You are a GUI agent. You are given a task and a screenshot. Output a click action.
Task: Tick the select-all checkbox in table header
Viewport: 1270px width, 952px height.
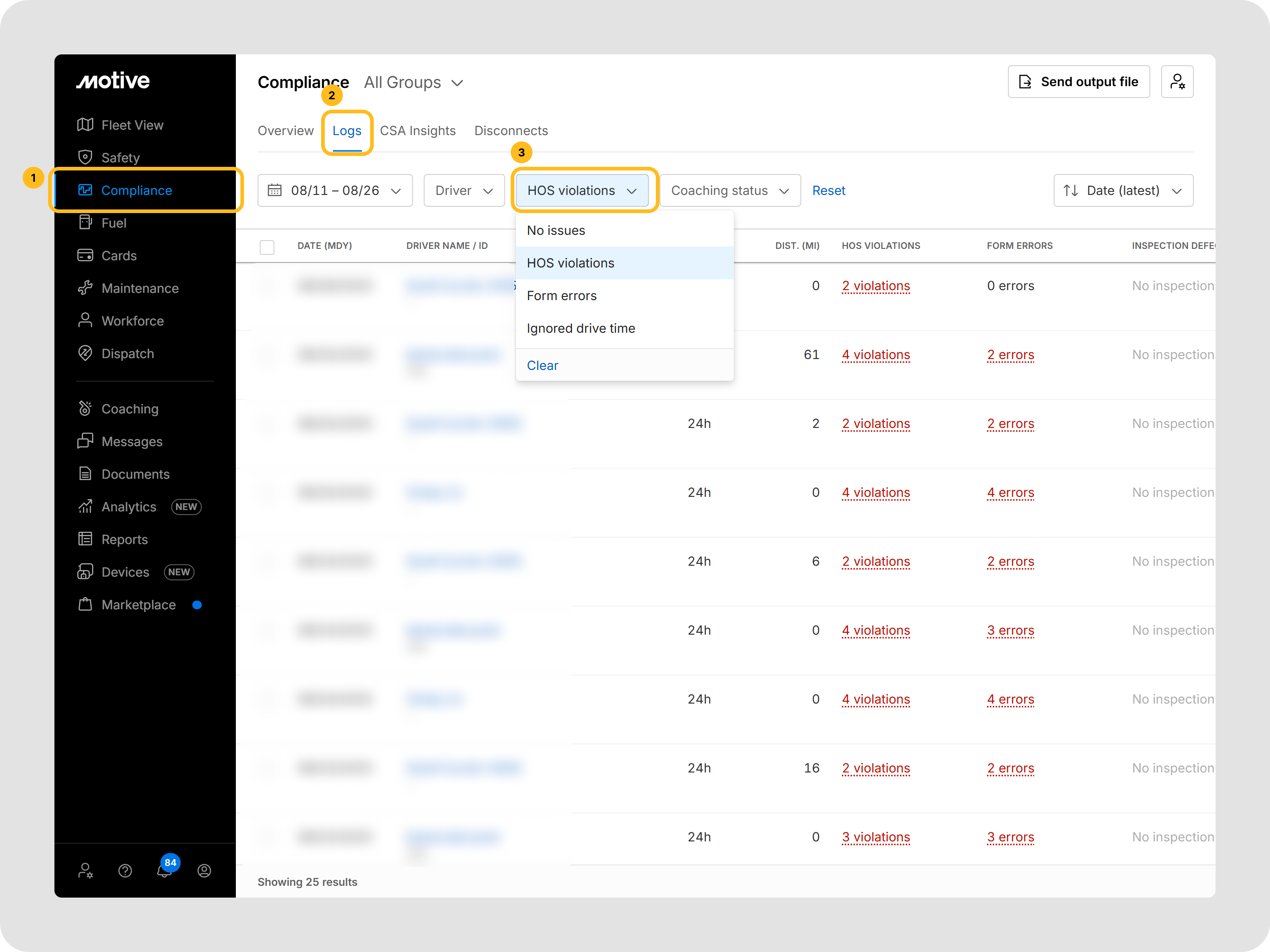[x=267, y=247]
